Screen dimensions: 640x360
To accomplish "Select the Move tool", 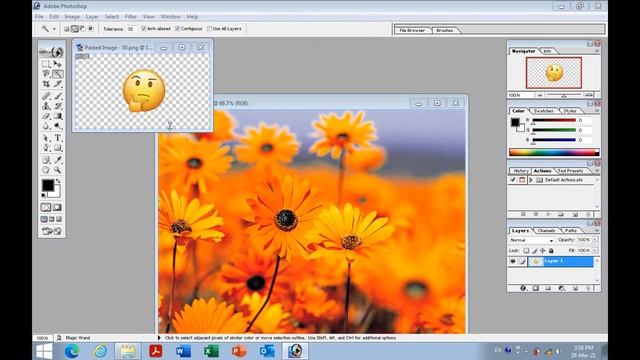I will point(58,64).
